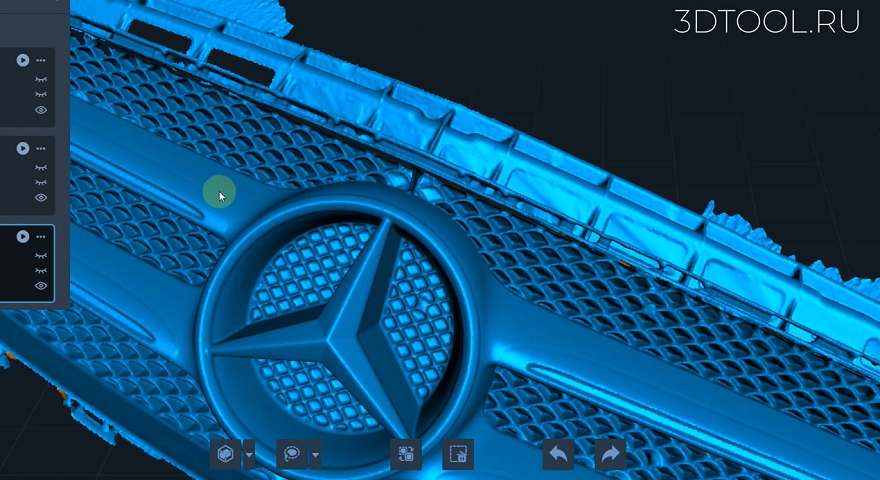Show the top closed-eye layer in first card
This screenshot has height=480, width=880.
pyautogui.click(x=41, y=80)
